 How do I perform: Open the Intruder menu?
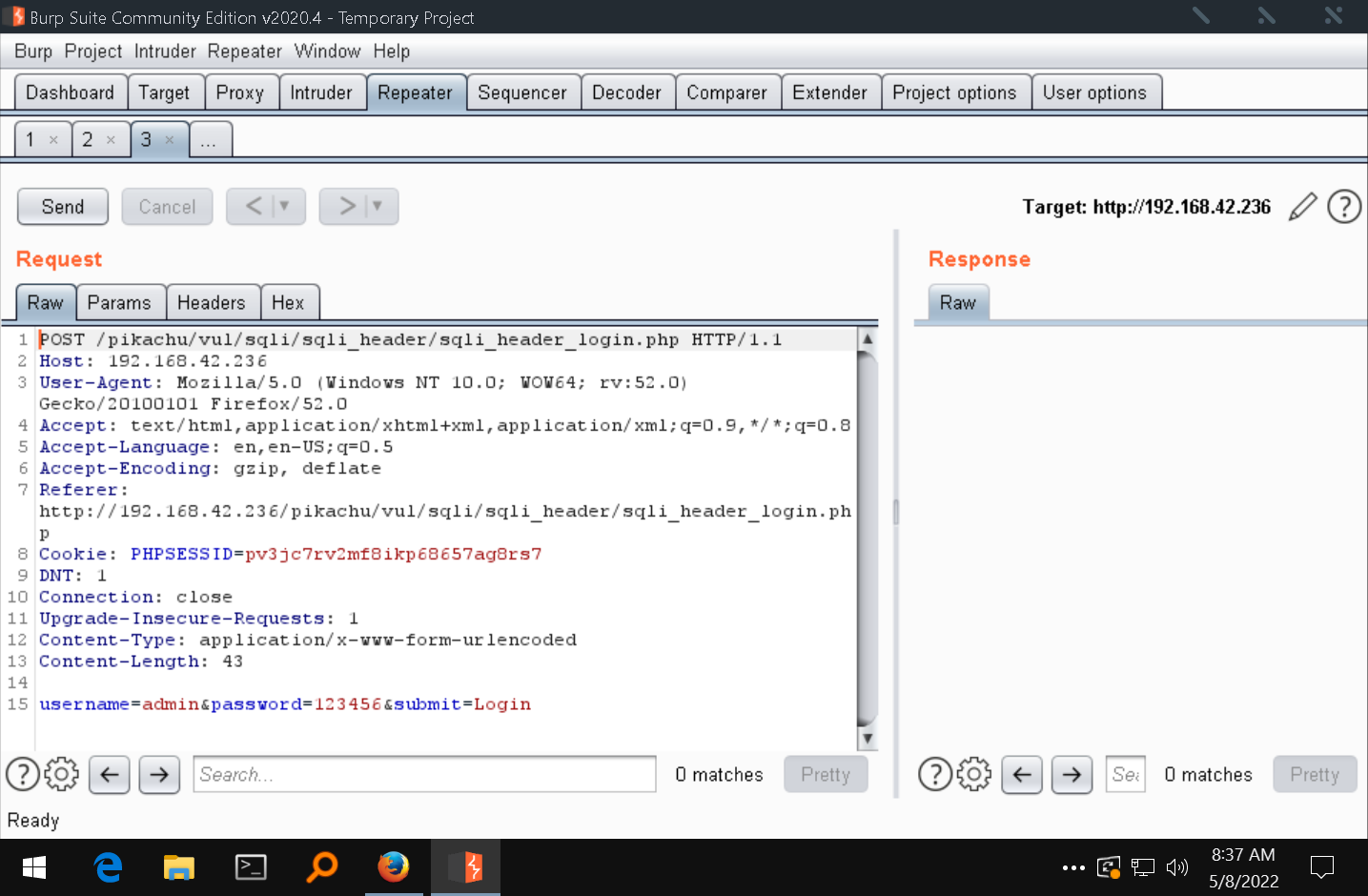tap(165, 51)
